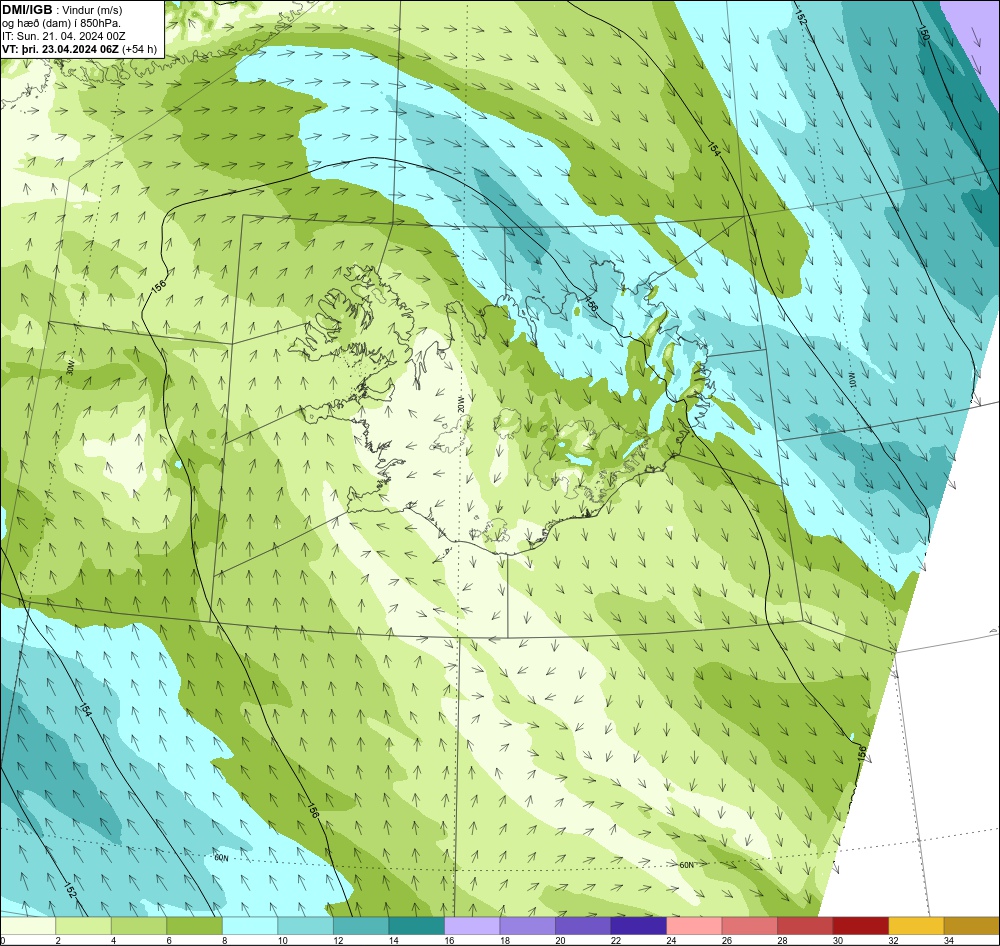Select the 4–6 m/s green legend swatch
Viewport: 1000px width, 946px height.
tap(139, 926)
